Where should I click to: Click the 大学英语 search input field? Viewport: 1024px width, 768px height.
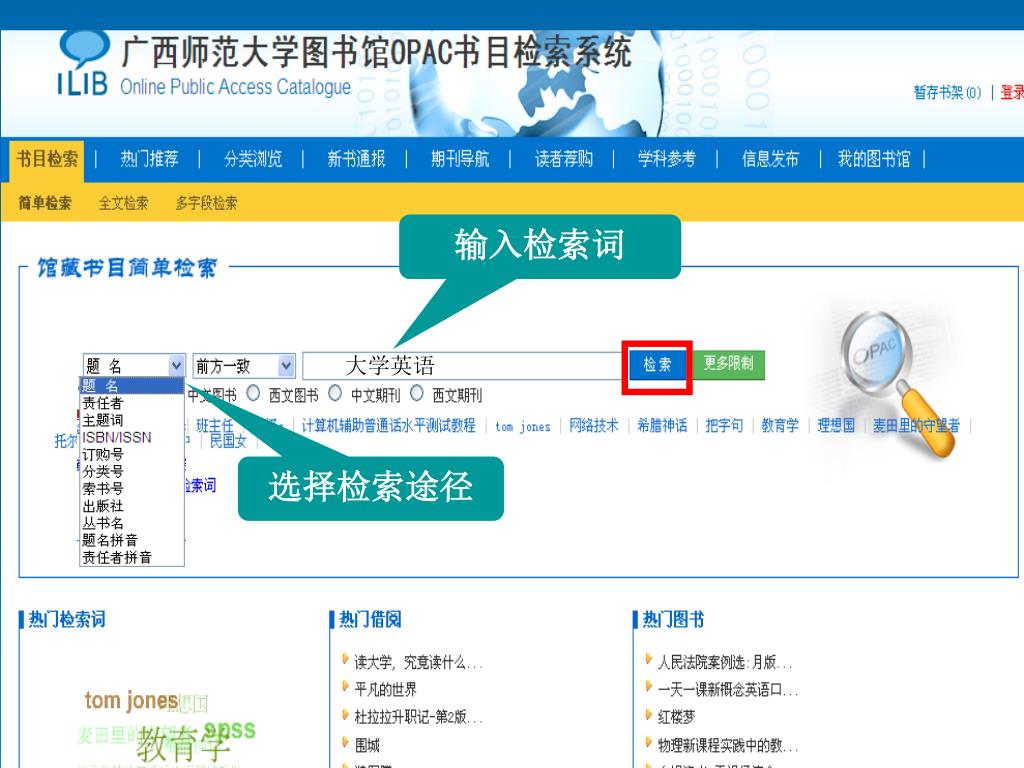coord(463,366)
